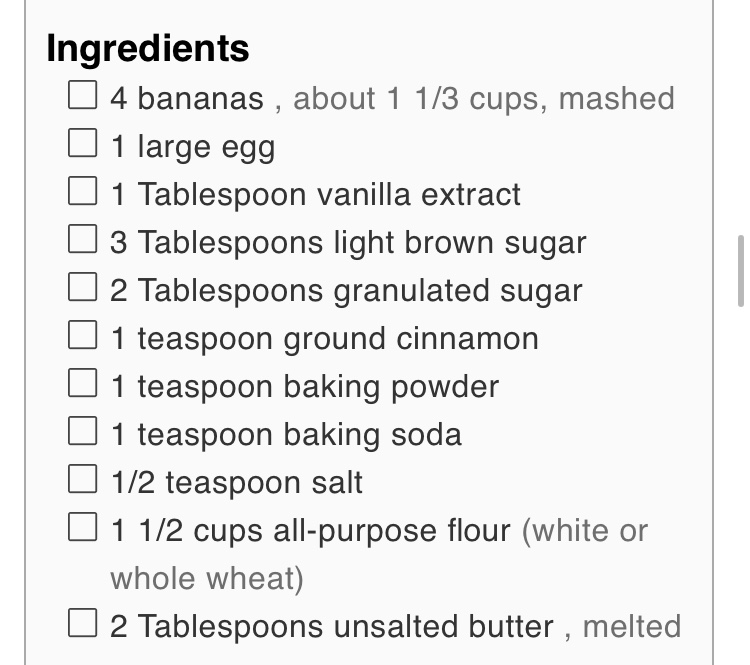Check the ground cinnamon checkbox
Image resolution: width=750 pixels, height=665 pixels.
[83, 336]
